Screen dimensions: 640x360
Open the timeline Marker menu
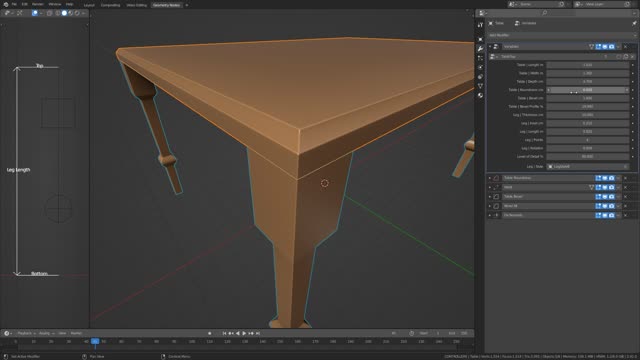pos(76,333)
